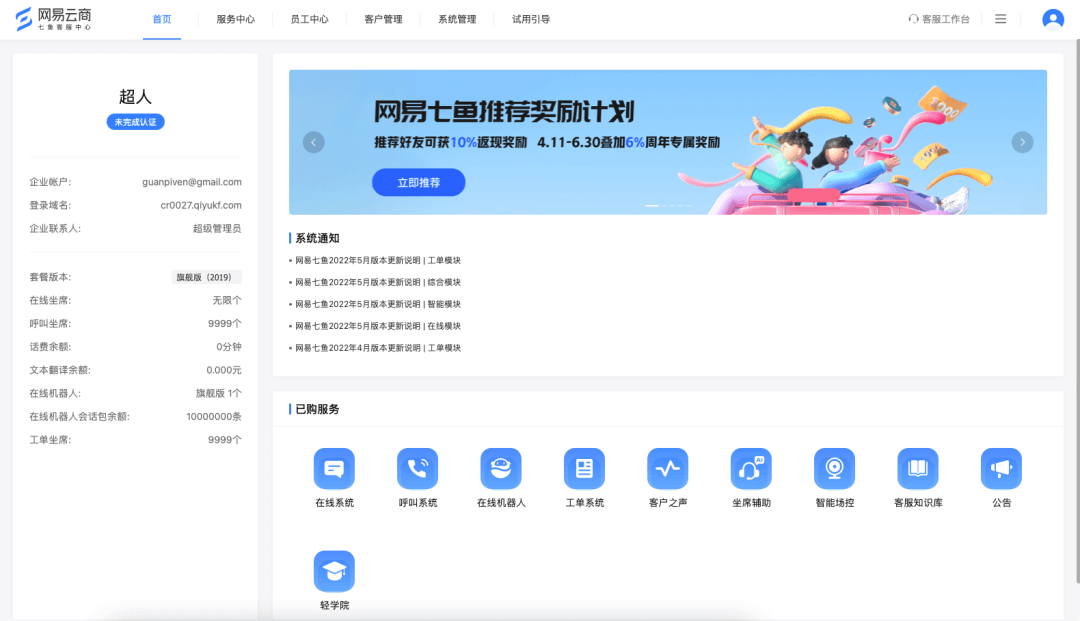Open the April 2022 工单模块 update notice
The image size is (1080, 621).
(377, 348)
